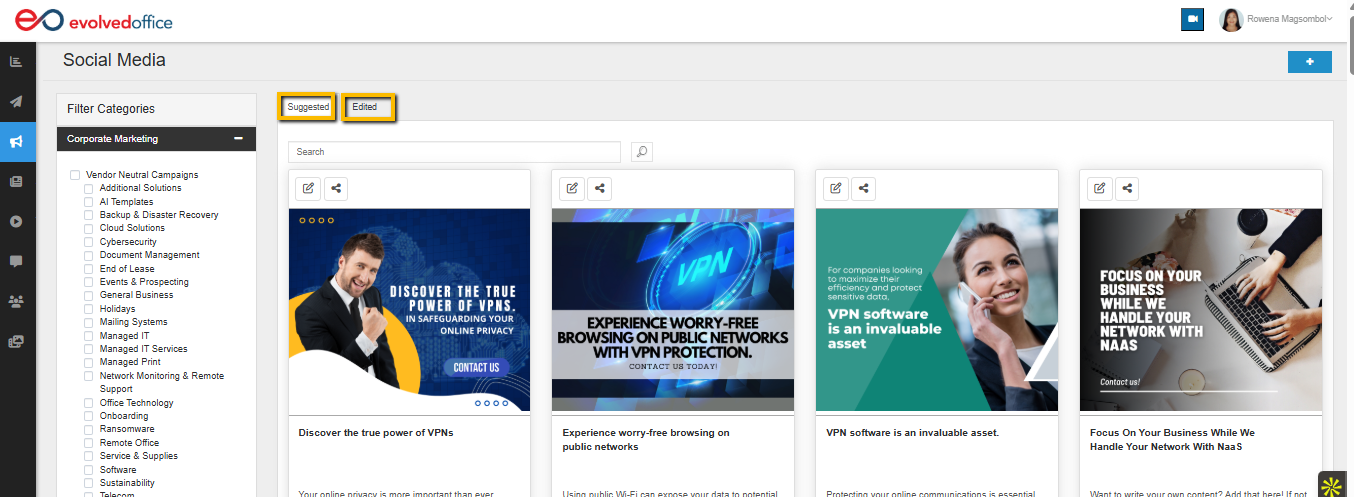The image size is (1354, 497).
Task: Click the video camera icon in header
Action: coord(1192,19)
